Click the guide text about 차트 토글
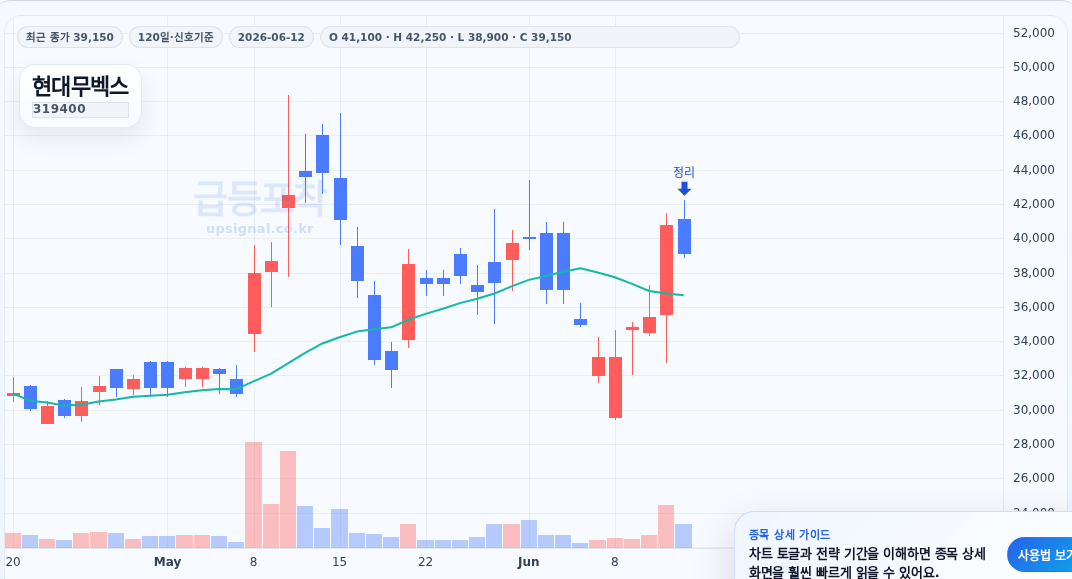This screenshot has height=579, width=1072. (867, 563)
